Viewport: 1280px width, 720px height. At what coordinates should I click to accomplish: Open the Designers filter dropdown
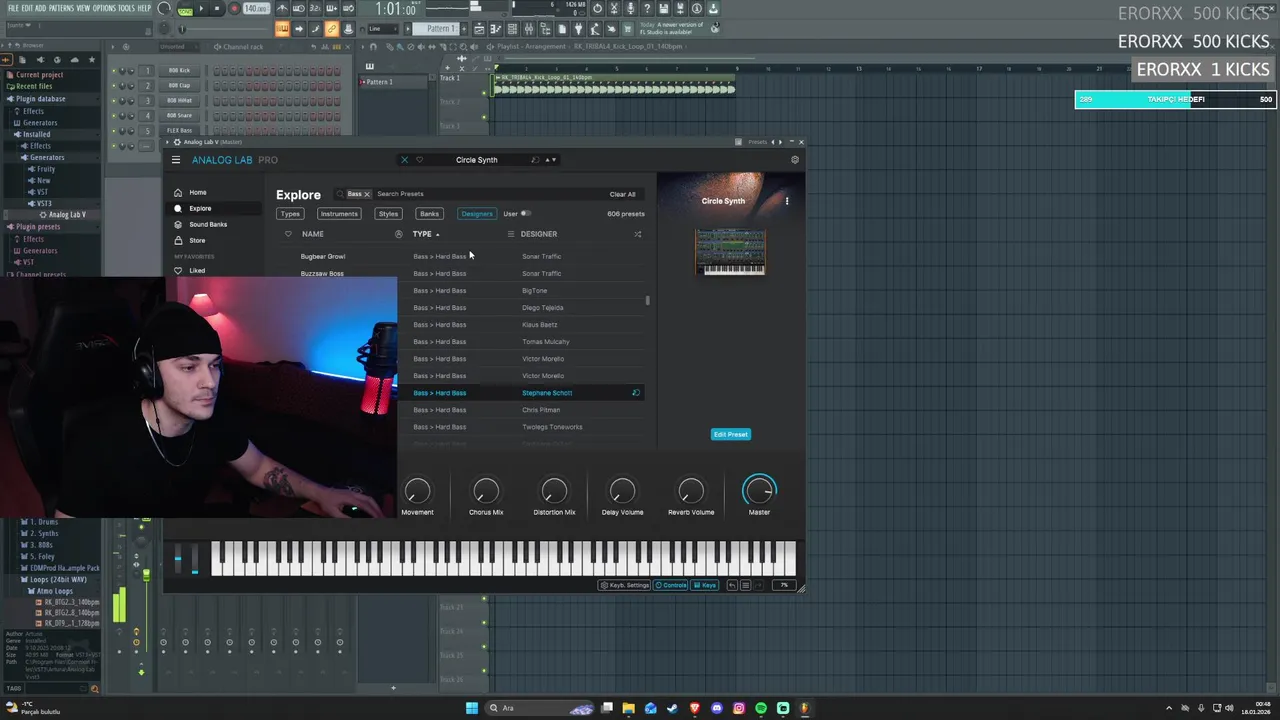coord(477,213)
